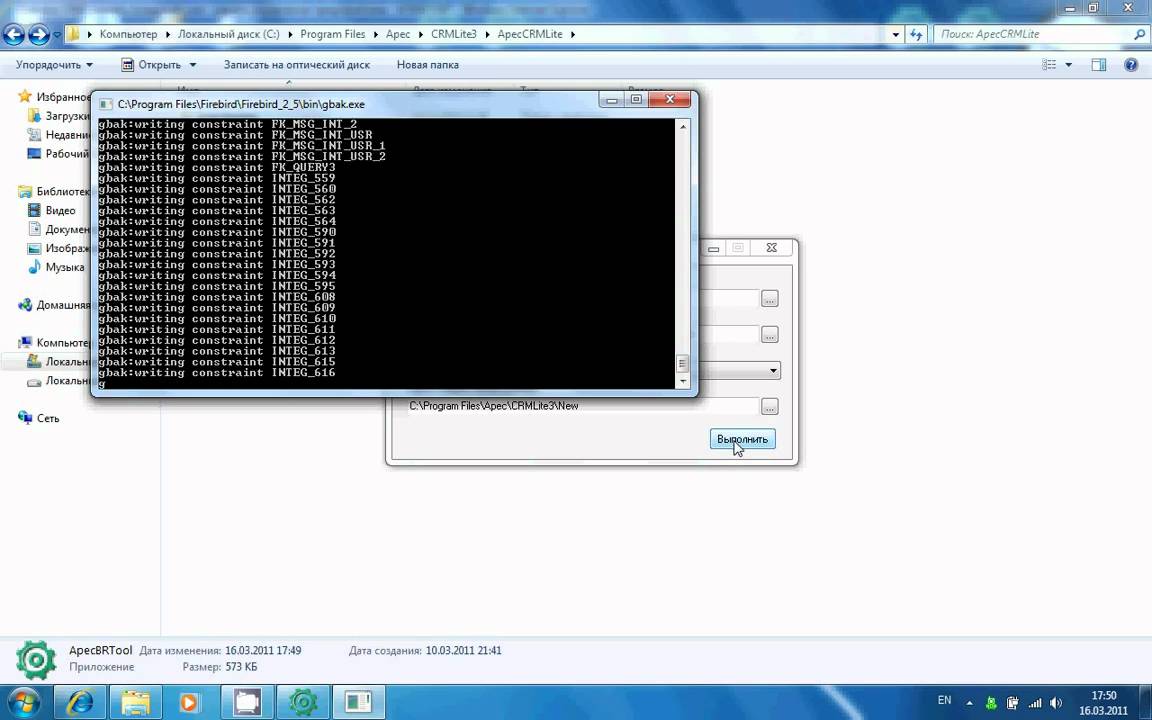Open the Windows Start button

pyautogui.click(x=24, y=702)
